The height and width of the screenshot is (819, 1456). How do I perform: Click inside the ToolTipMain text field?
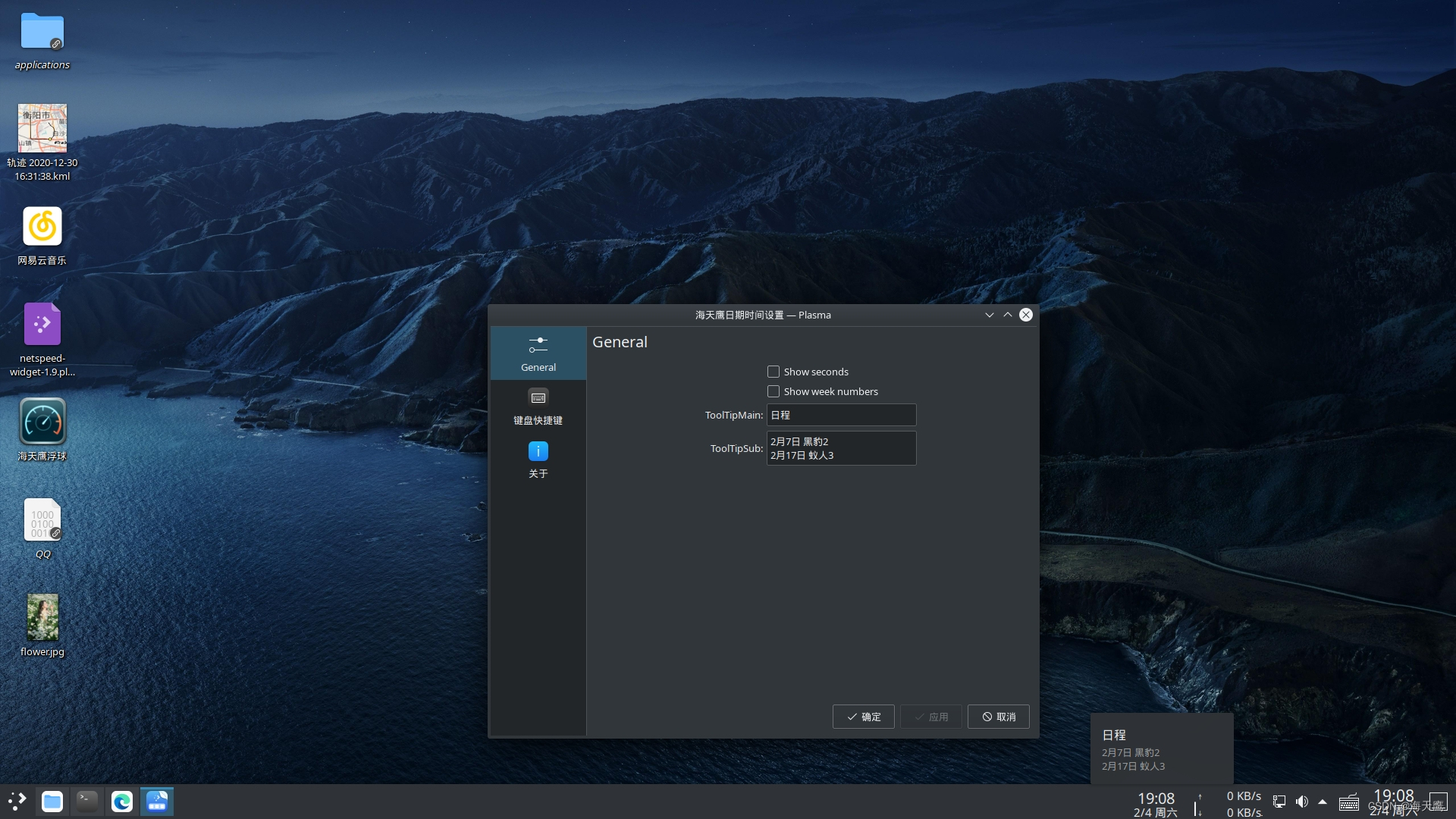pos(842,415)
